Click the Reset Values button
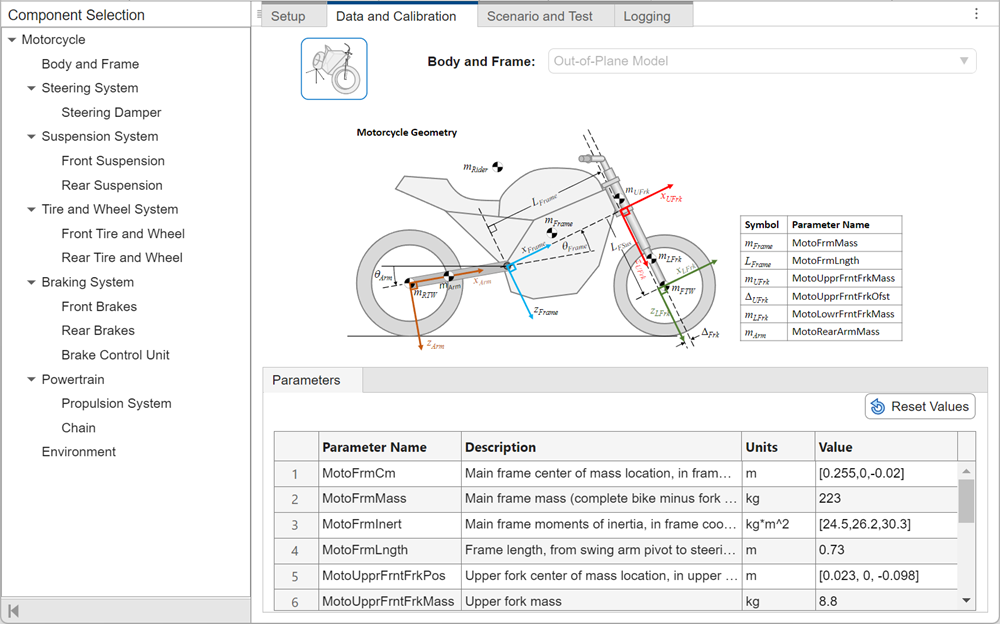 point(919,406)
